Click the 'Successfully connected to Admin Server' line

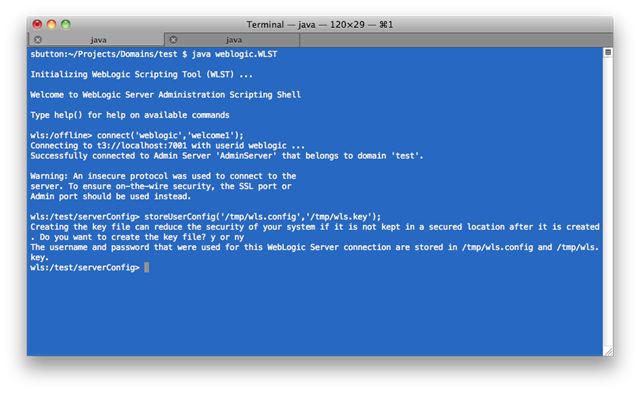227,156
